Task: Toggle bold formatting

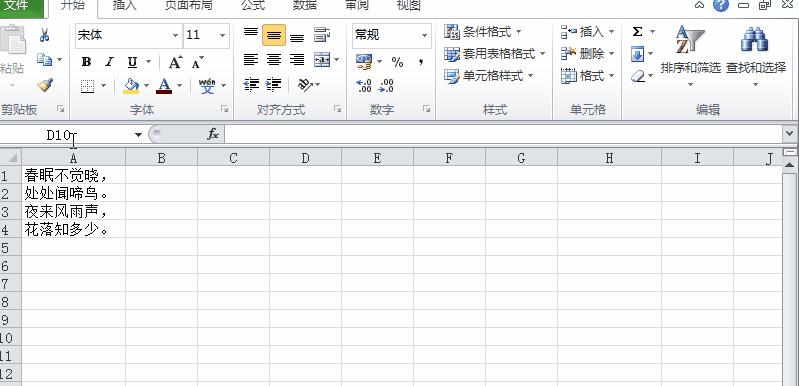Action: [x=86, y=62]
